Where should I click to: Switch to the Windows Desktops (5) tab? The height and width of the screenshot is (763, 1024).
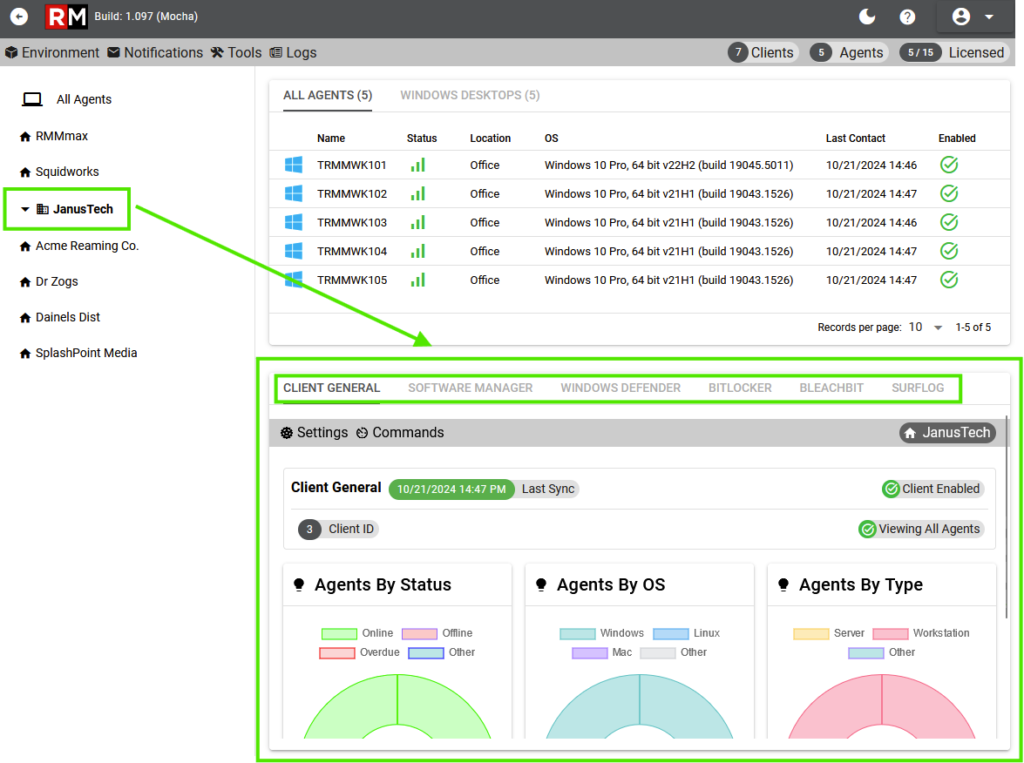470,95
